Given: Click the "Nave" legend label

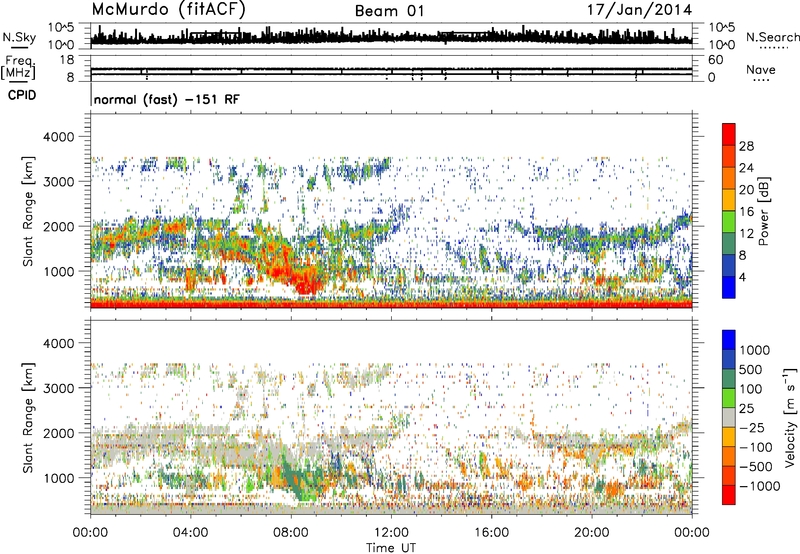Looking at the screenshot, I should click(x=761, y=69).
